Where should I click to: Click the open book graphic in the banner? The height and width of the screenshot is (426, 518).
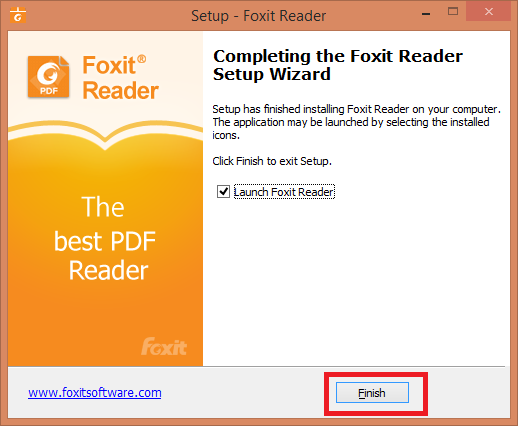(105, 135)
